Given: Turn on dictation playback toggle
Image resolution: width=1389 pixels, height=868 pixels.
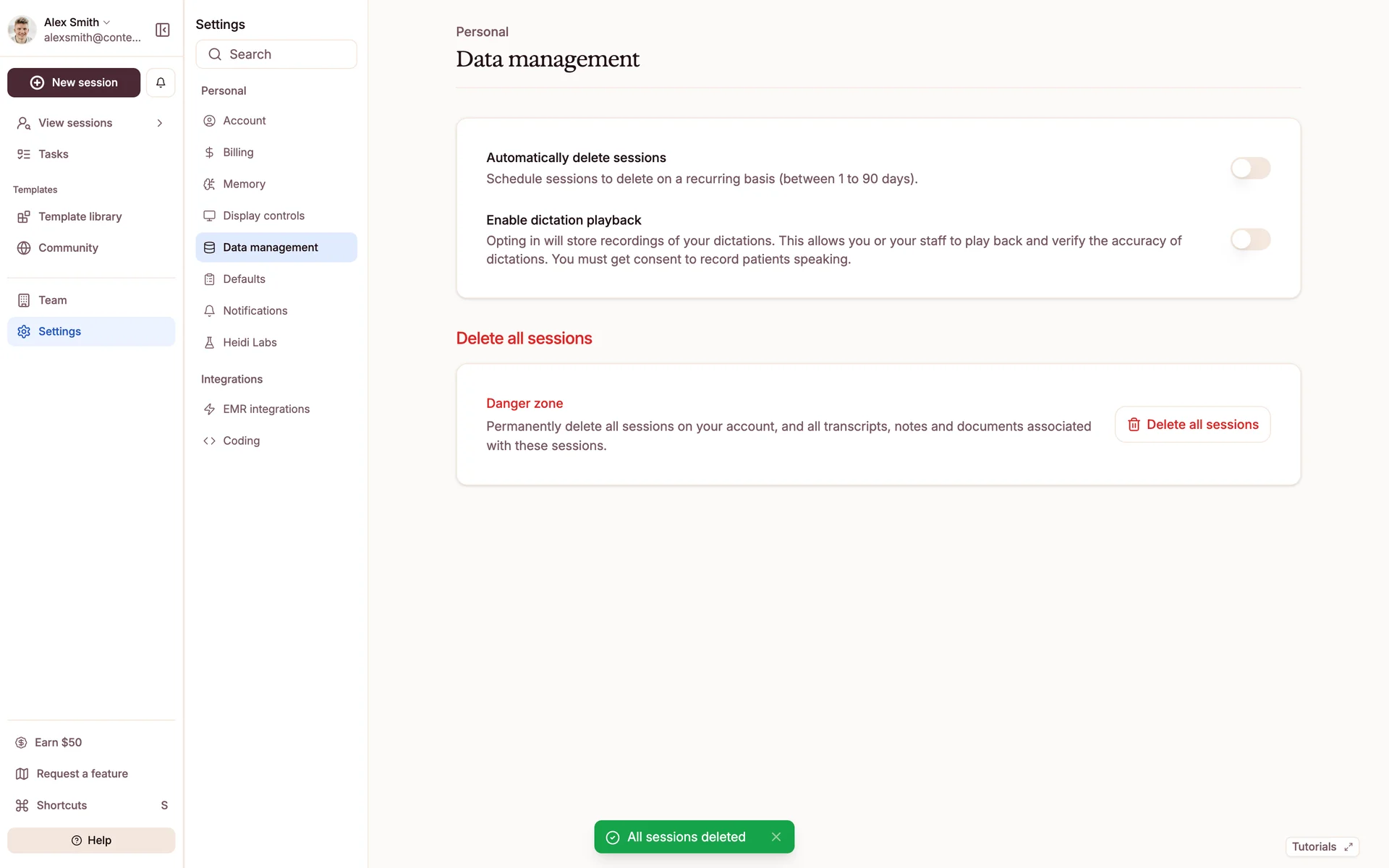Looking at the screenshot, I should pyautogui.click(x=1250, y=239).
